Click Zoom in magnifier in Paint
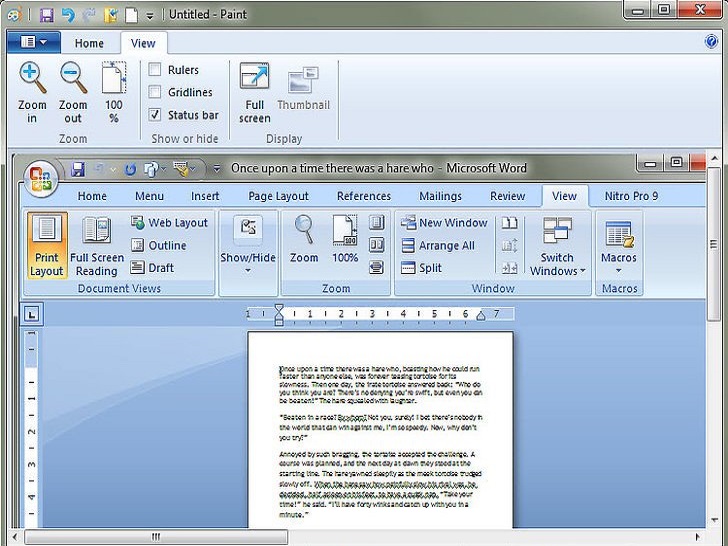This screenshot has width=728, height=546. 32,78
